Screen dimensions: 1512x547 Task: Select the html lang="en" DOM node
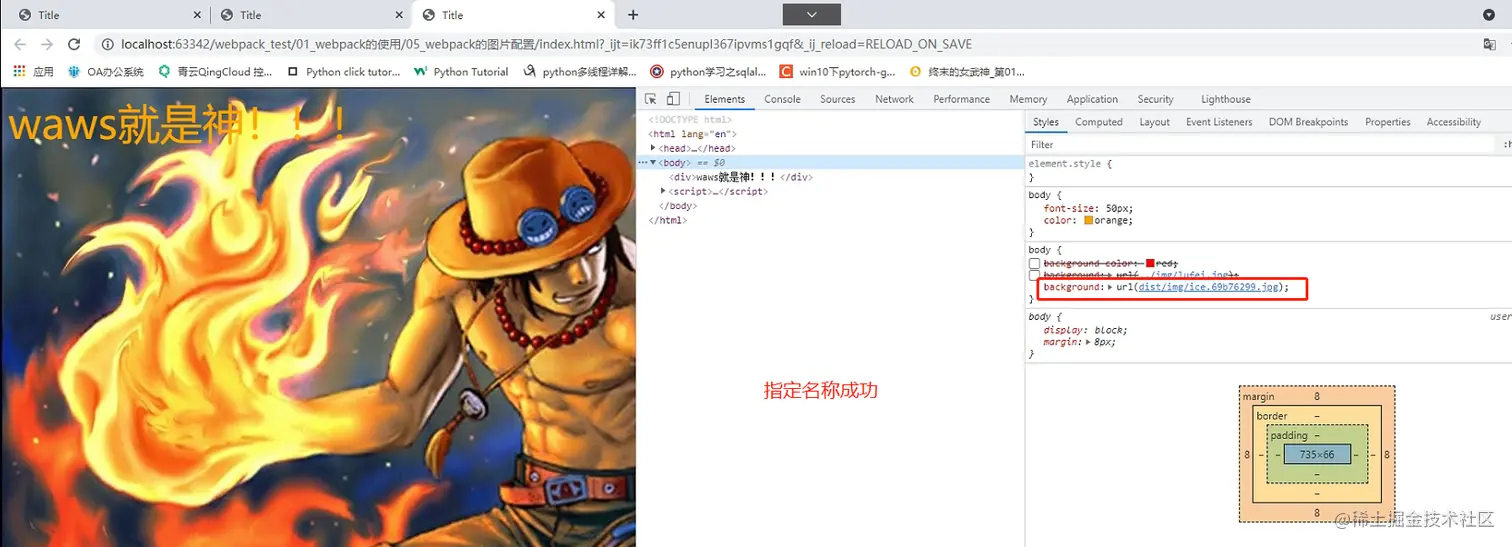tap(693, 134)
